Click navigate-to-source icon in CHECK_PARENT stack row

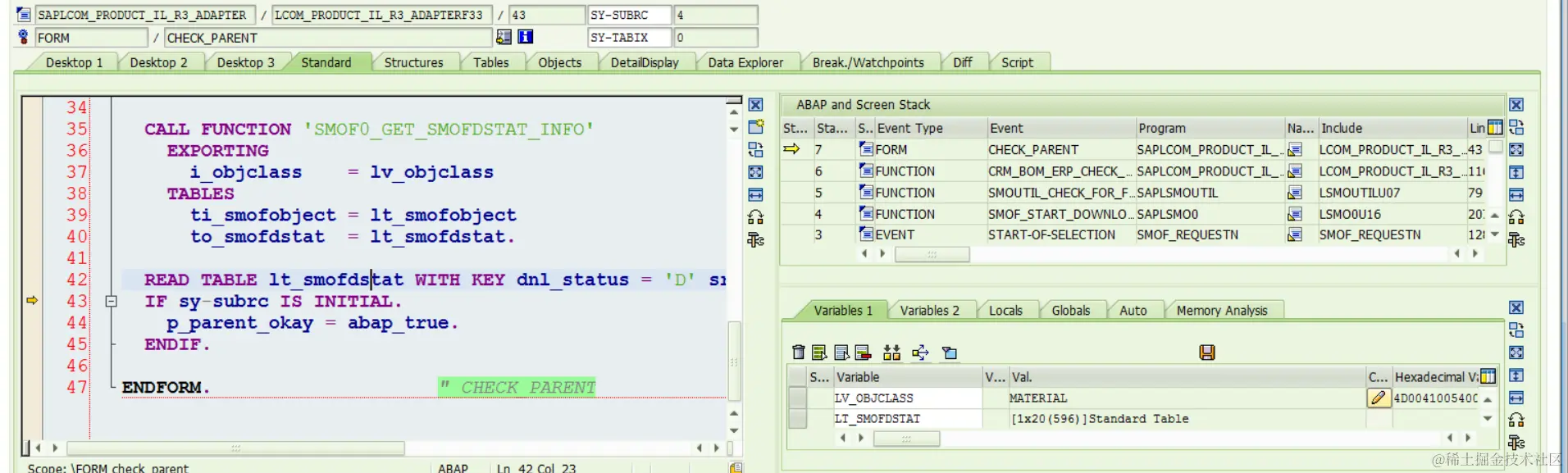[x=1295, y=149]
